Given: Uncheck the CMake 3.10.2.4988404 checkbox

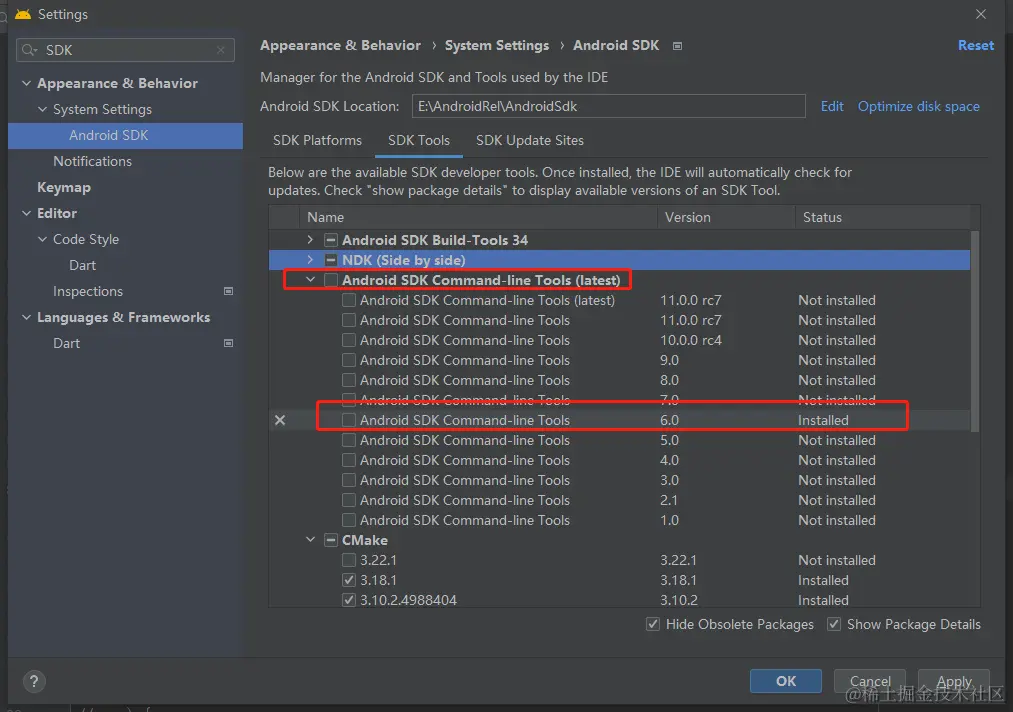Looking at the screenshot, I should [349, 600].
